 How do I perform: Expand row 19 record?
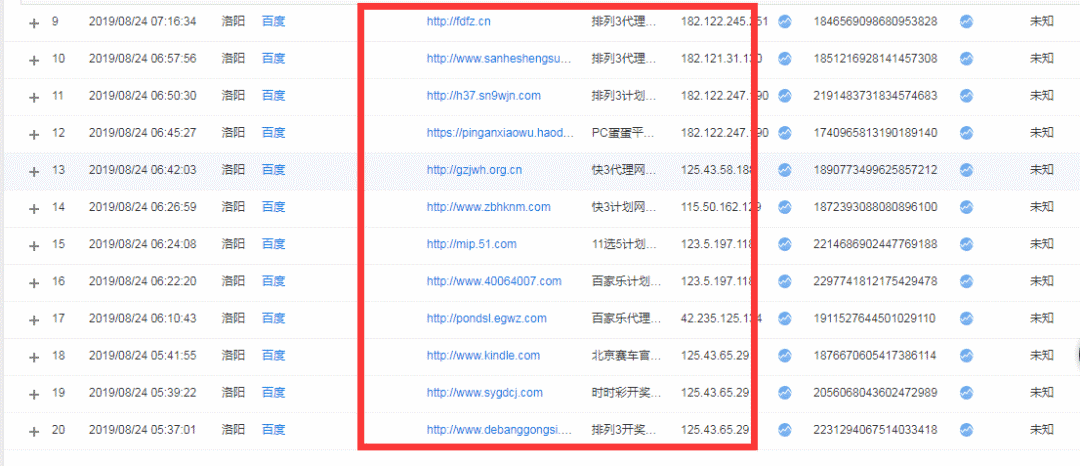point(34,395)
